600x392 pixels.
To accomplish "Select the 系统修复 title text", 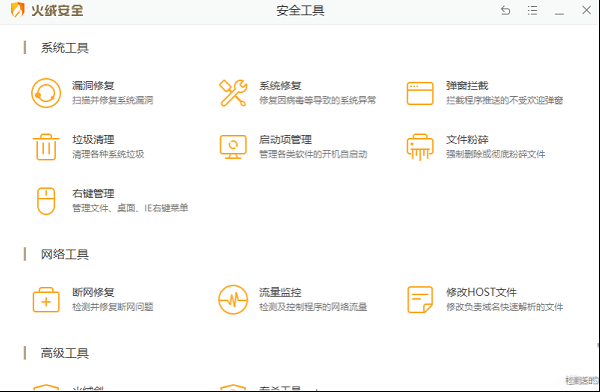I will coord(280,86).
